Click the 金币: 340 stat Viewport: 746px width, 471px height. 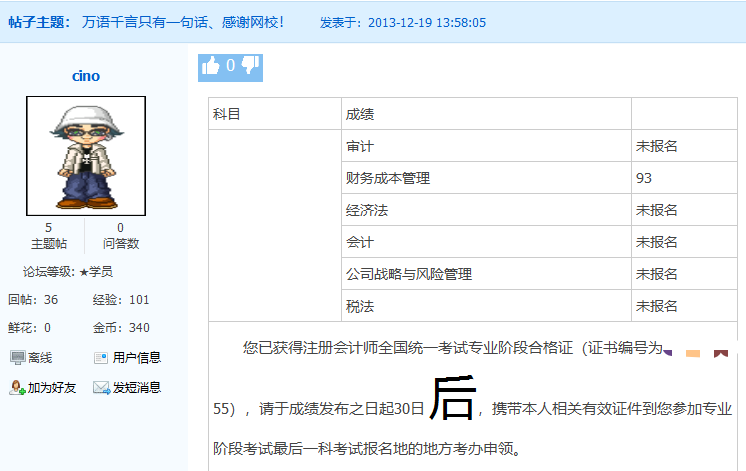(121, 328)
